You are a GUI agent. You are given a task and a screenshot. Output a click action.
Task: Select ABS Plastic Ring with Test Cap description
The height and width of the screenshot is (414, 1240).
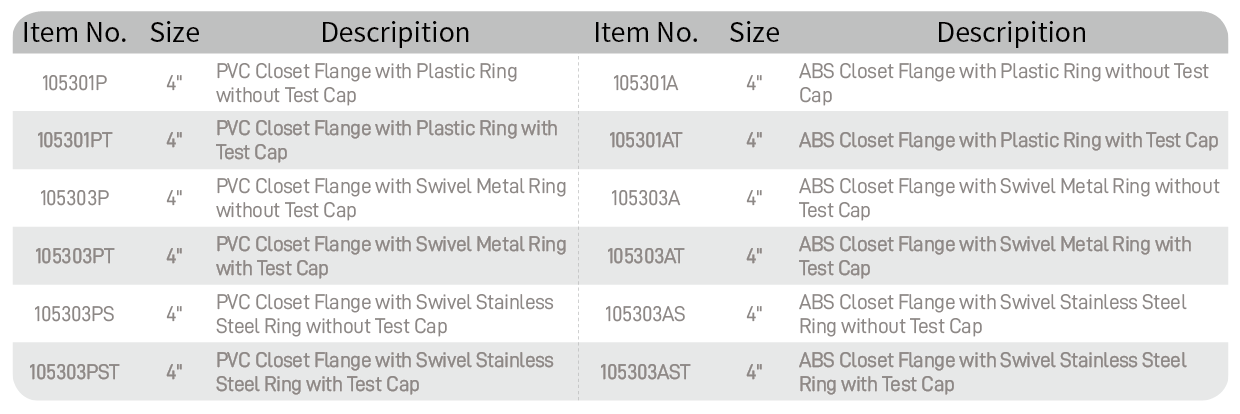coord(1008,141)
